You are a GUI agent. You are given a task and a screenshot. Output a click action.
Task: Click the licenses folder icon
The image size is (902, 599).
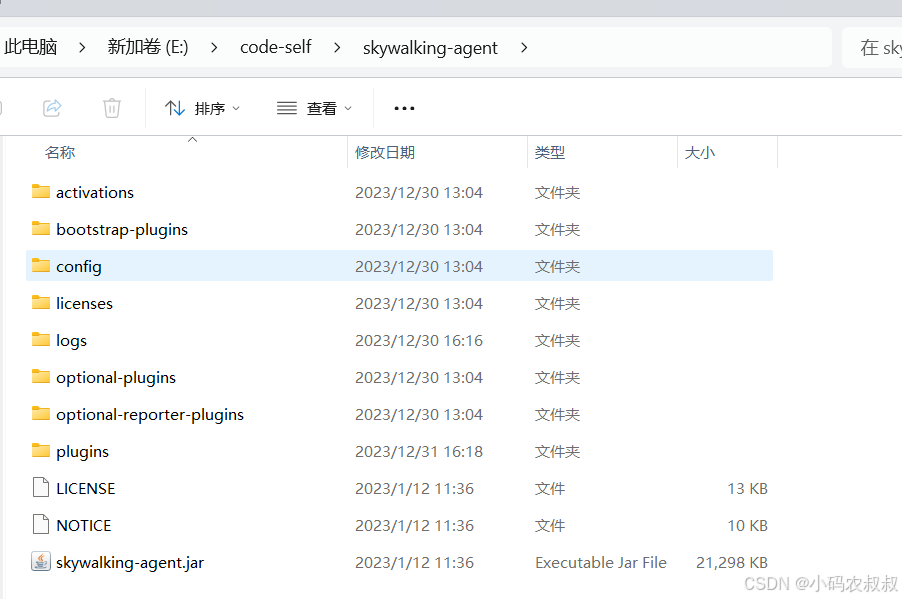[41, 303]
